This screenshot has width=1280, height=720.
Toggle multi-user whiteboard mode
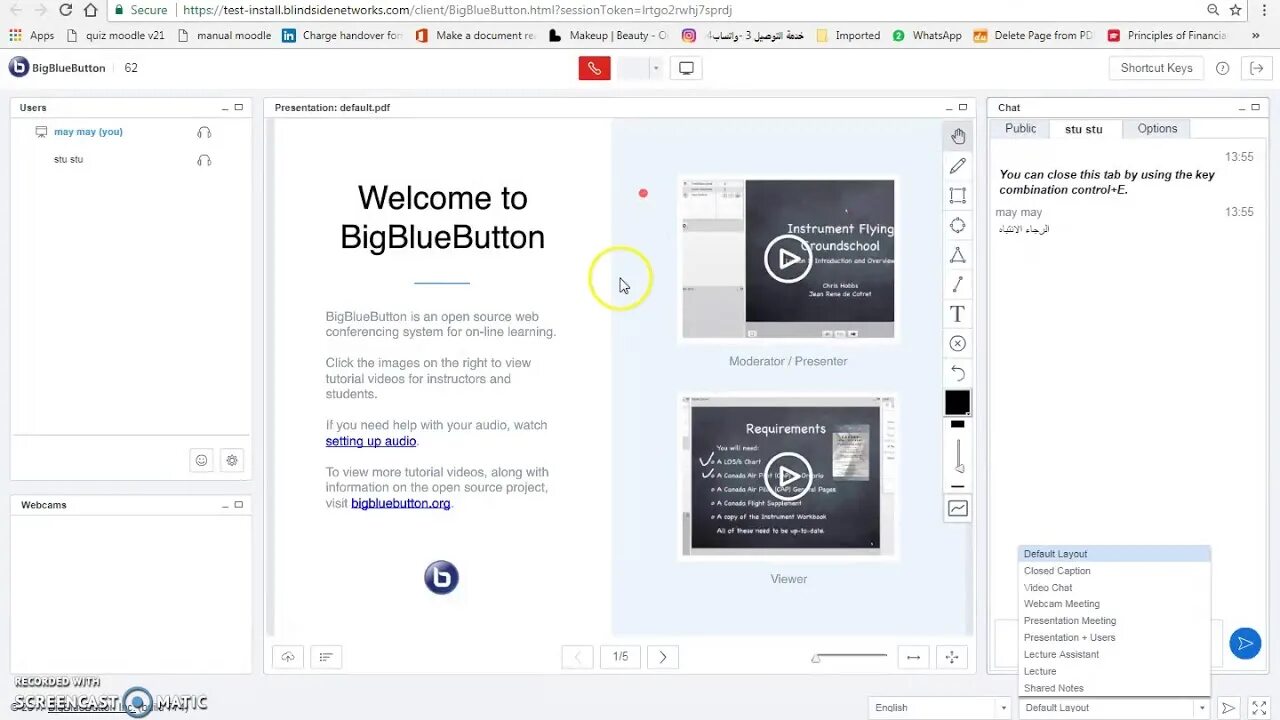pos(957,508)
